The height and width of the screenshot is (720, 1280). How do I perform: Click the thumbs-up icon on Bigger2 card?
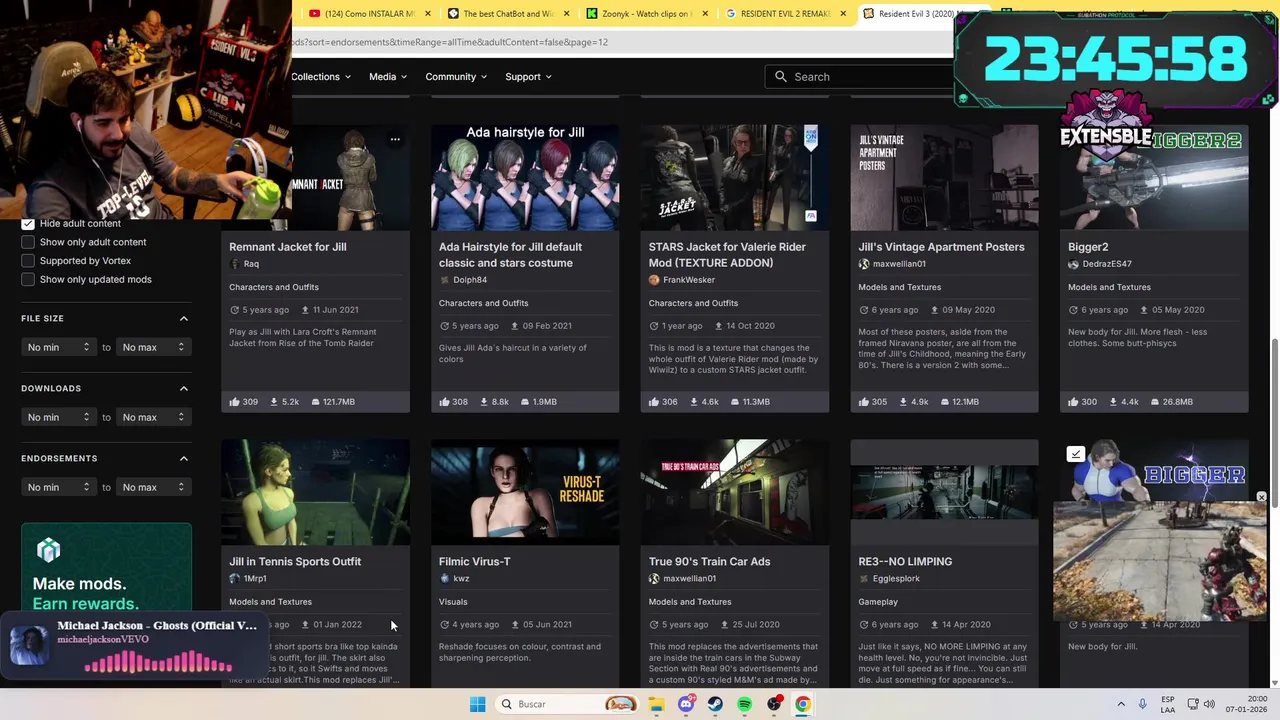tap(1074, 402)
